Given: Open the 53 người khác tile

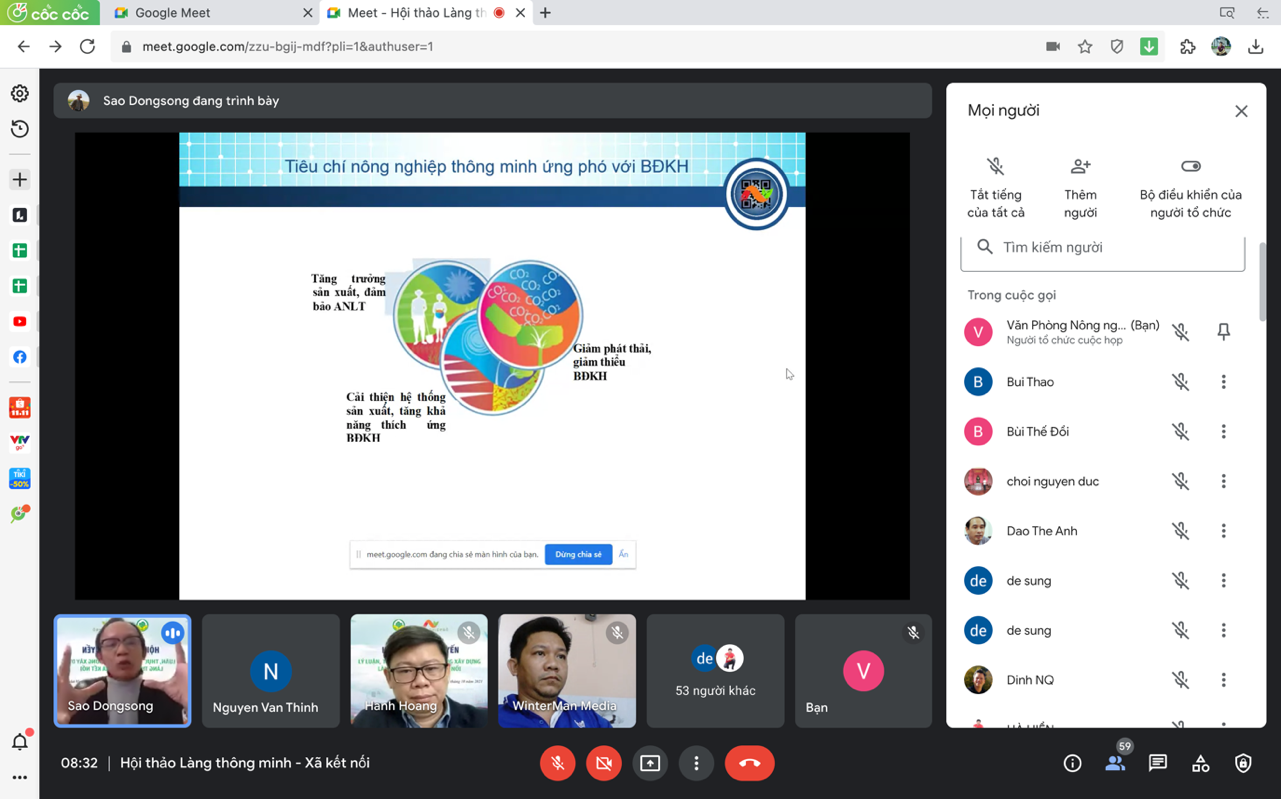Looking at the screenshot, I should (715, 670).
